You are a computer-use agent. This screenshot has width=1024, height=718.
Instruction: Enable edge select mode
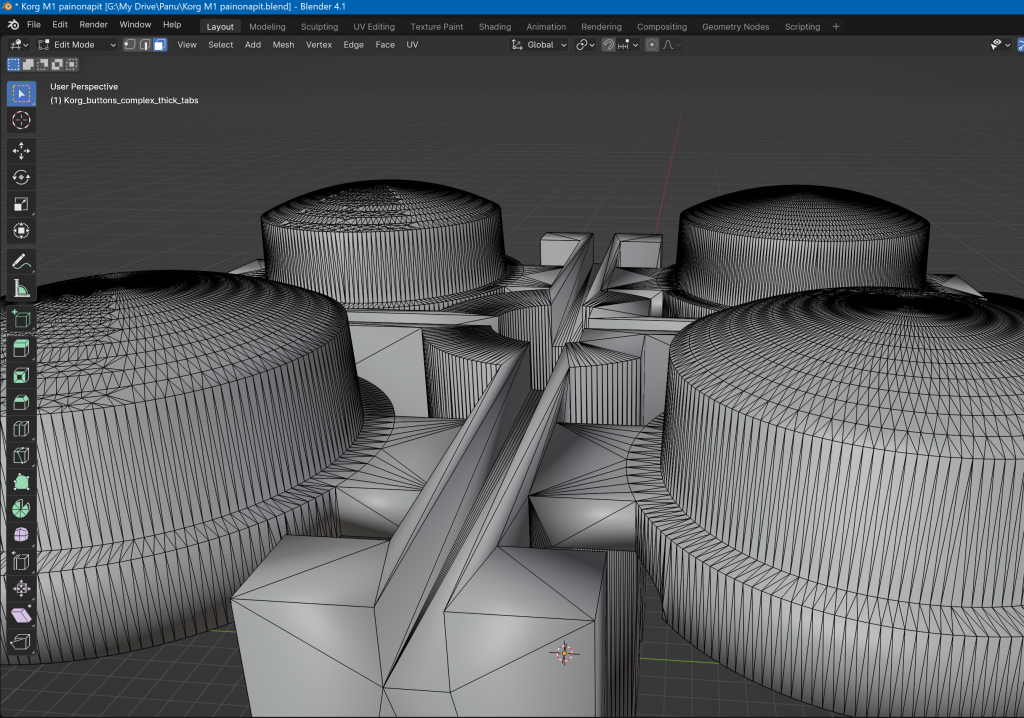click(x=145, y=44)
